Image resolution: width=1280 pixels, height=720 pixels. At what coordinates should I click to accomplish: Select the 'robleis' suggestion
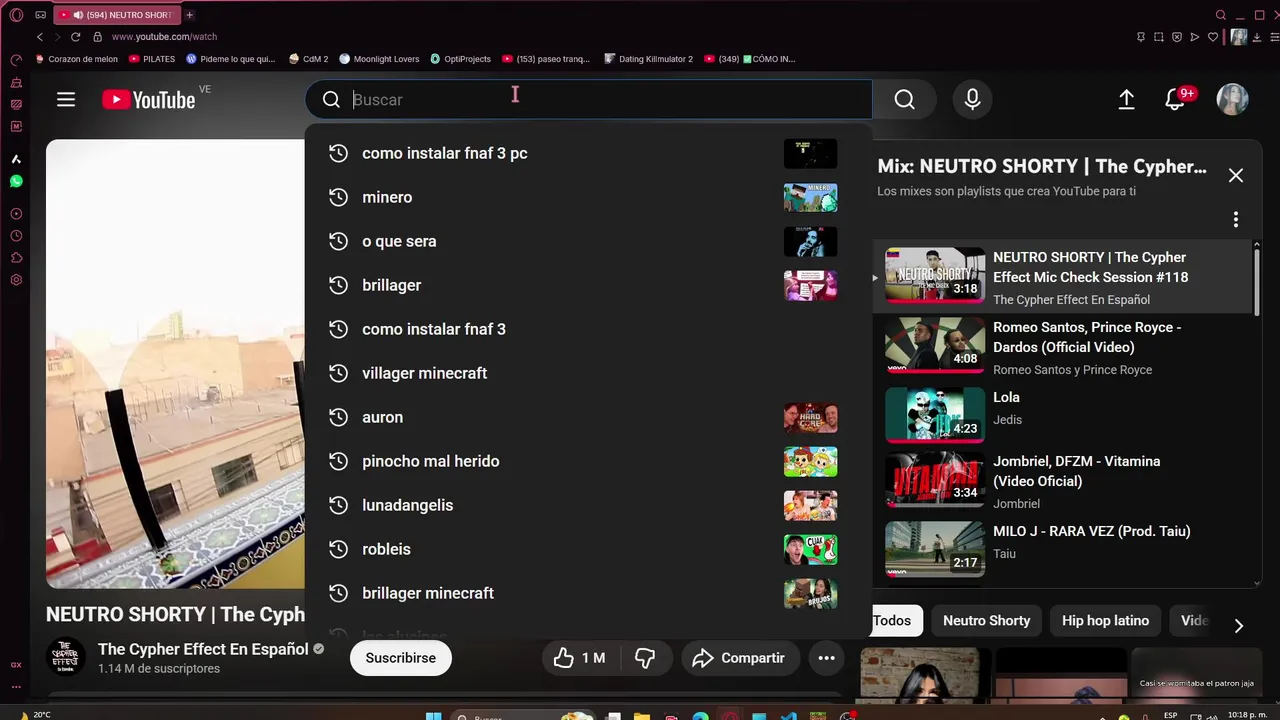click(588, 549)
